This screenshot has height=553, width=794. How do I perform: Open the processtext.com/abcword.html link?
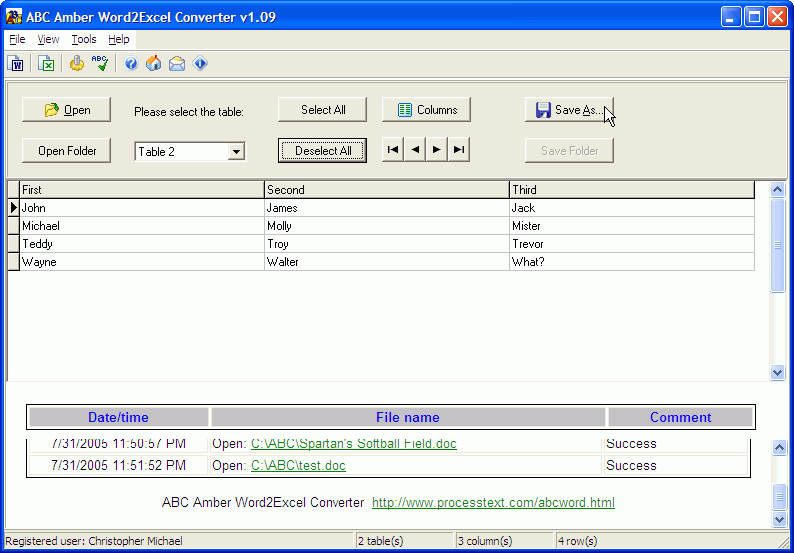493,503
